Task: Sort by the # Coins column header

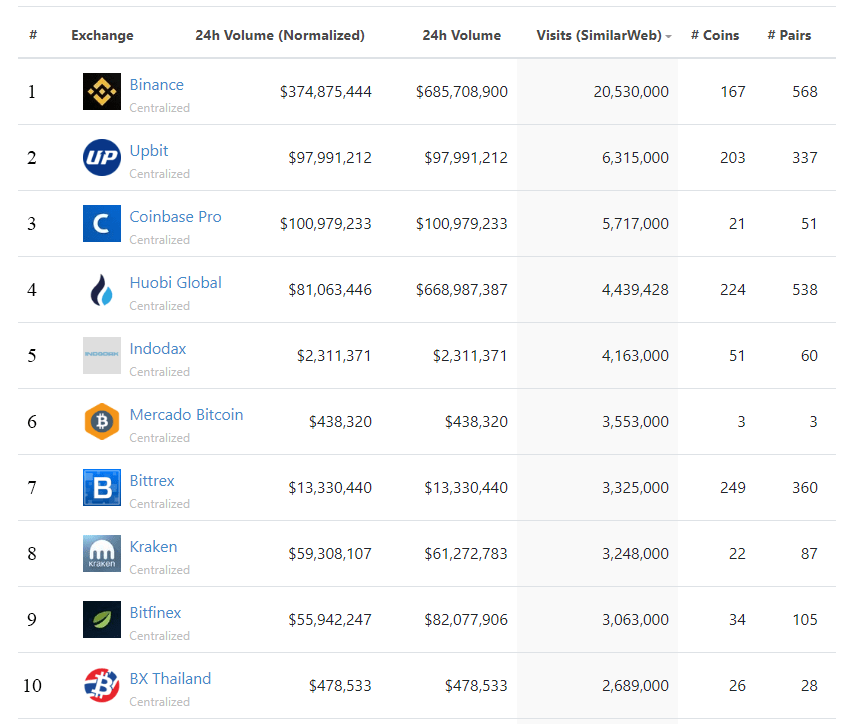Action: [715, 35]
